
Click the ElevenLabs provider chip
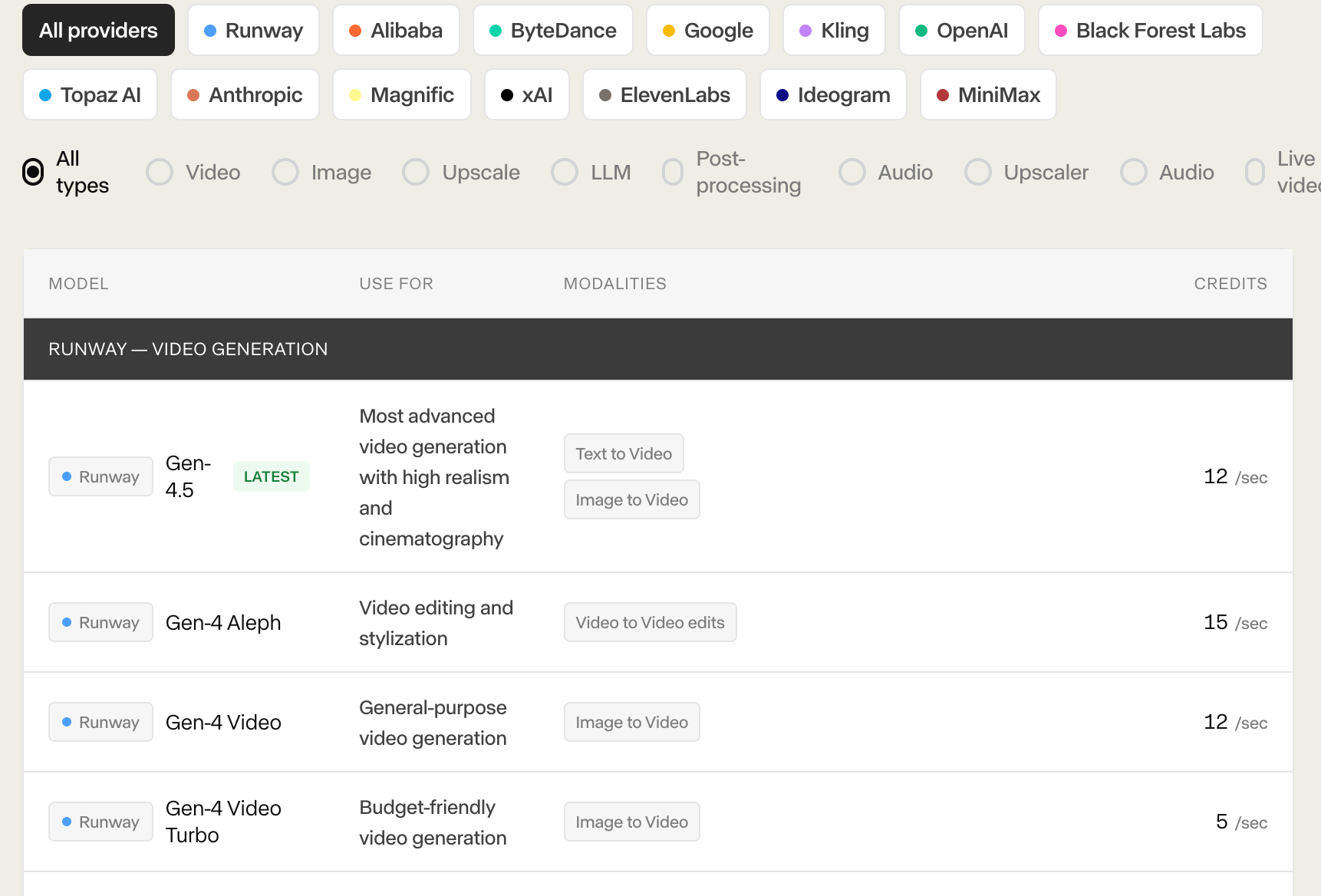coord(664,95)
